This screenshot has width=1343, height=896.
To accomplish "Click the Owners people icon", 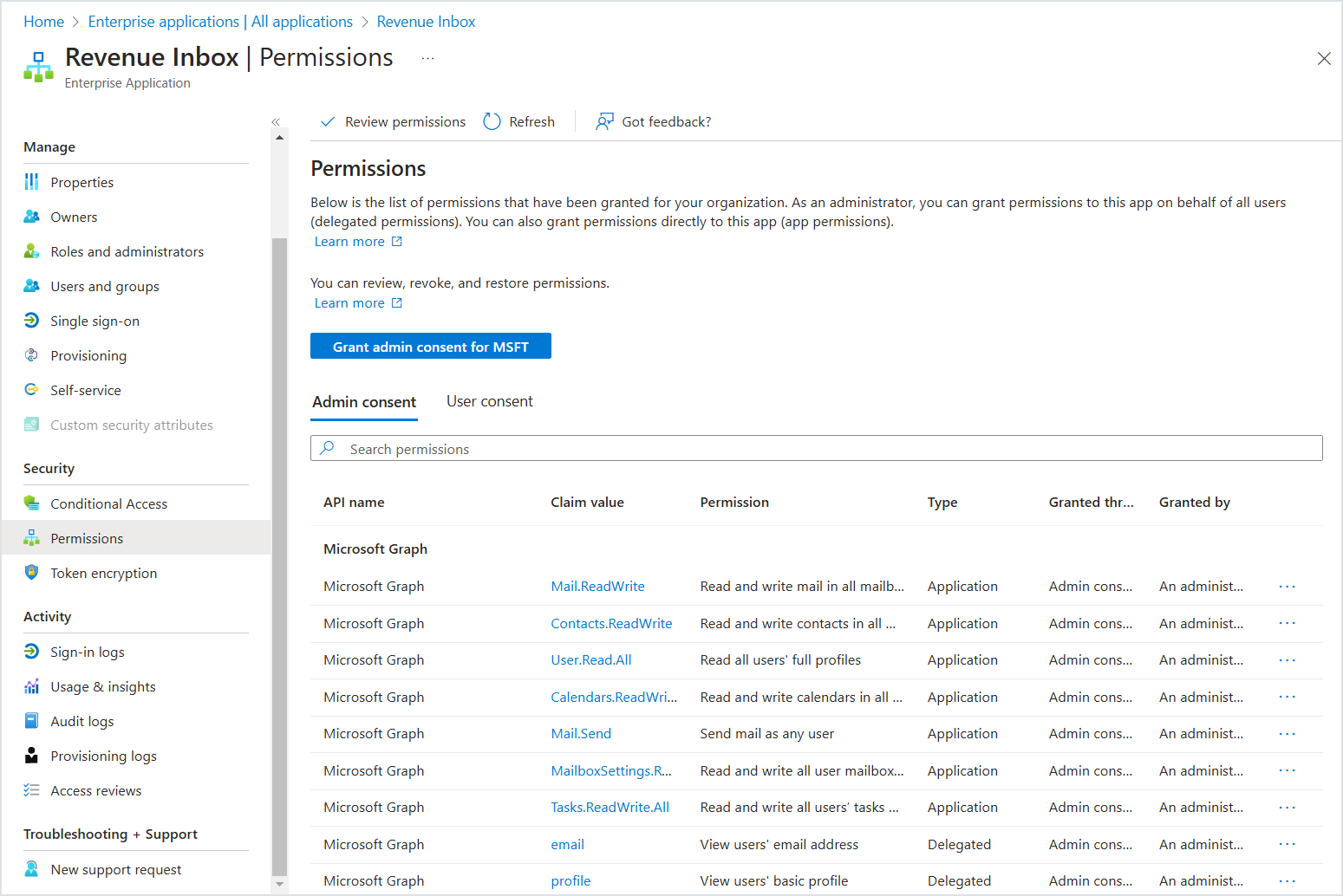I will 32,217.
